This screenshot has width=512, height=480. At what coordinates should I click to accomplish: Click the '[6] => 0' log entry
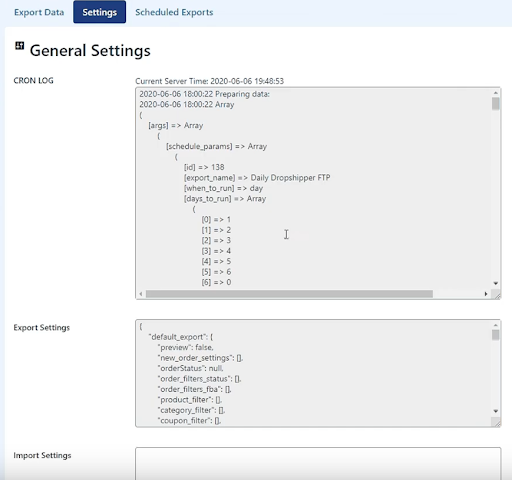(216, 282)
